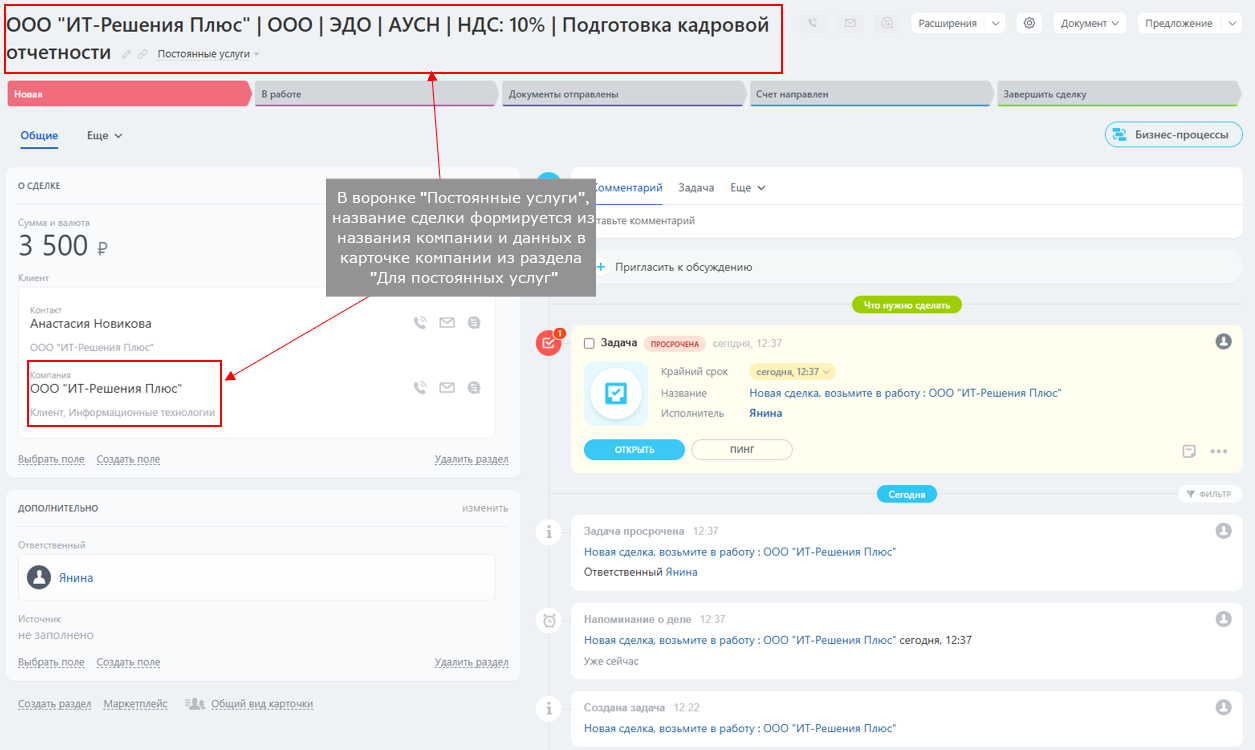Screen dimensions: 1255x750
Task: Switch to the Задача tab in timeline editor
Action: 696,187
